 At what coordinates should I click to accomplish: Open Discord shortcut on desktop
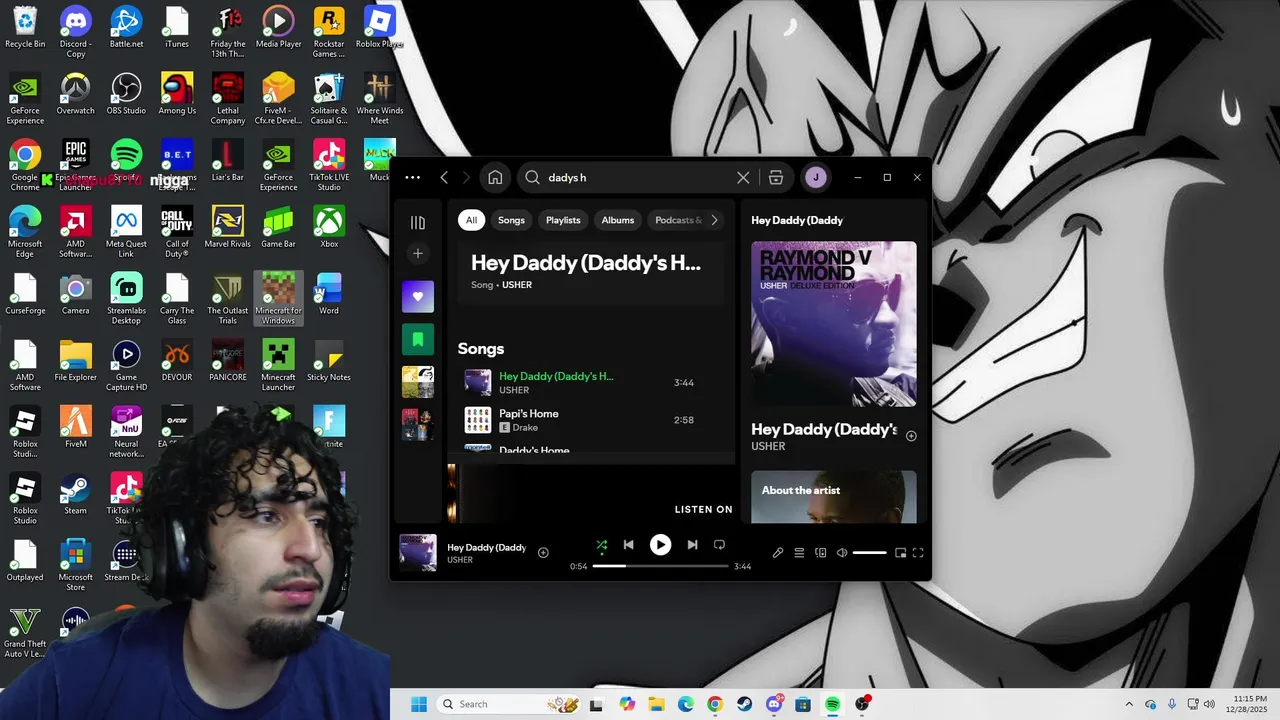click(x=75, y=32)
